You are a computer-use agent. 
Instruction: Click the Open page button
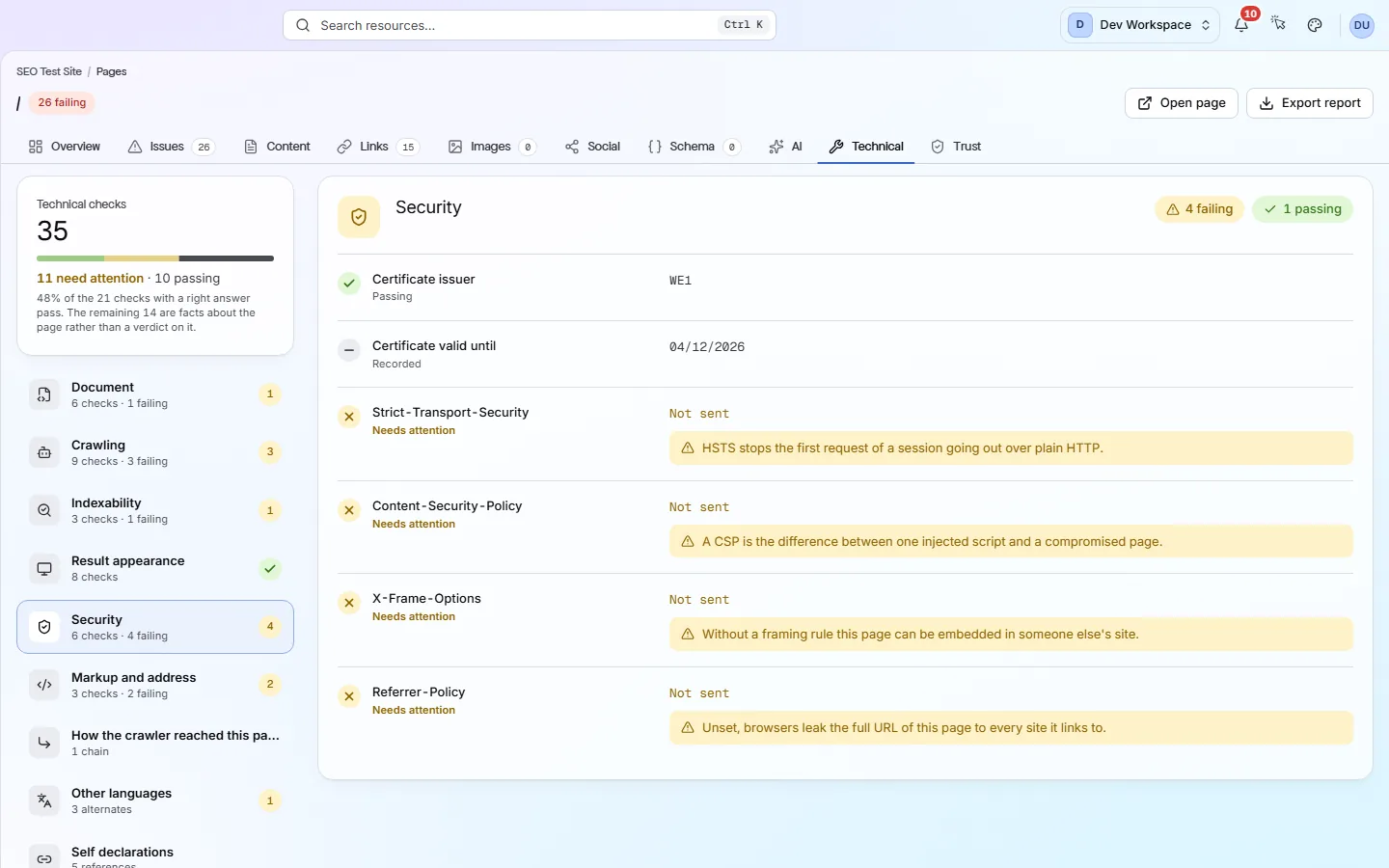(1182, 103)
